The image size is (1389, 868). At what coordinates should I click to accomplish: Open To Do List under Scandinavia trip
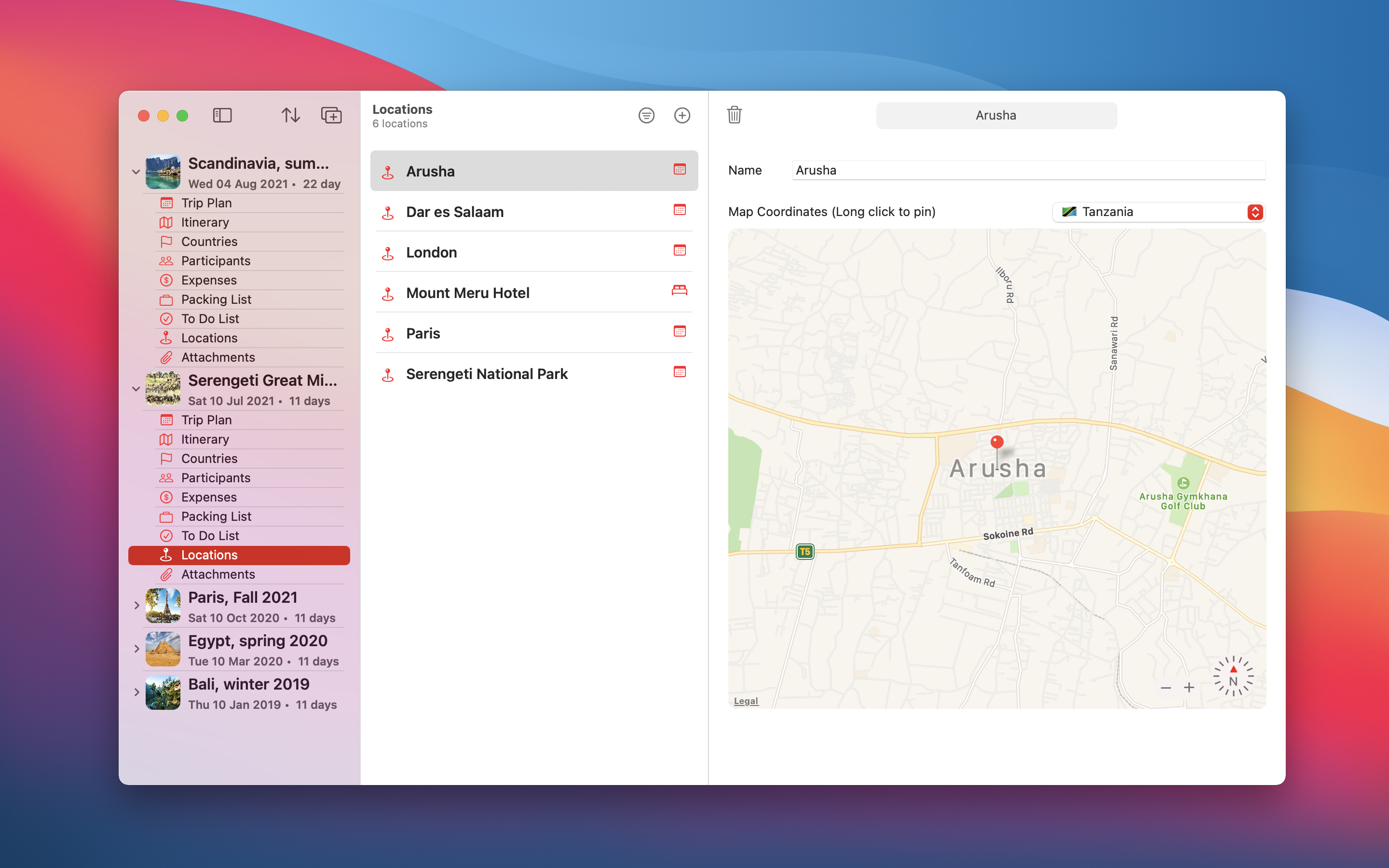(x=239, y=319)
